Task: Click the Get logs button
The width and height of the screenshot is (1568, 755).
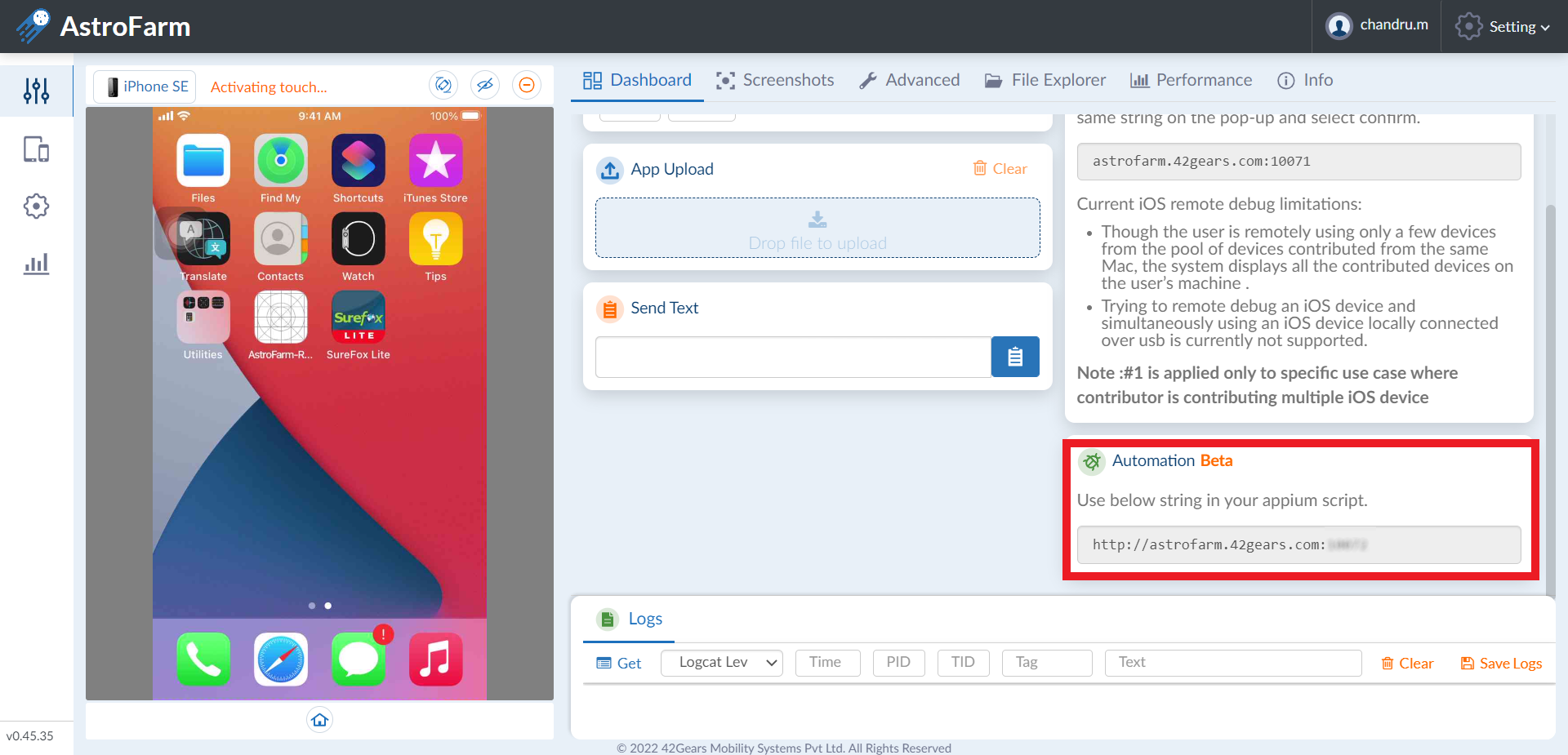Action: [619, 664]
